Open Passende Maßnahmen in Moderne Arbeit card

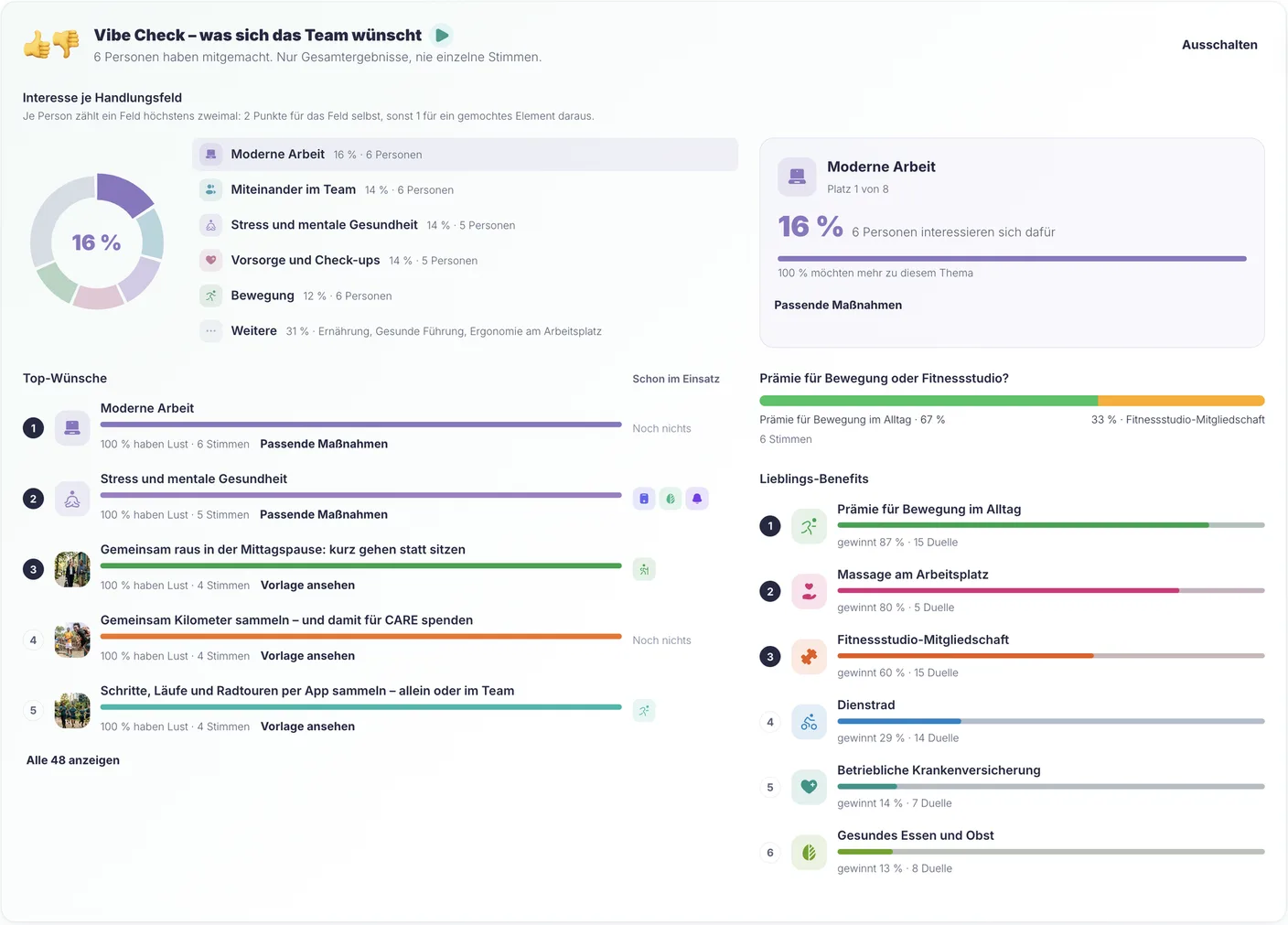coord(838,306)
